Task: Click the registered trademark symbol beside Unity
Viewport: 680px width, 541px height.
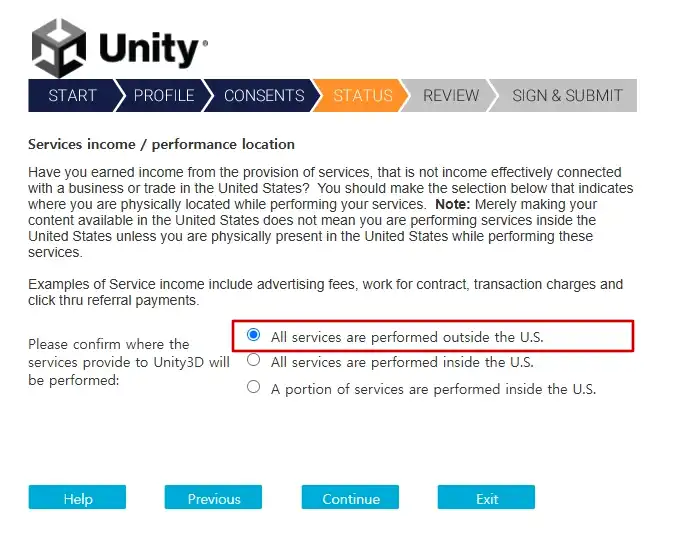Action: pos(205,43)
